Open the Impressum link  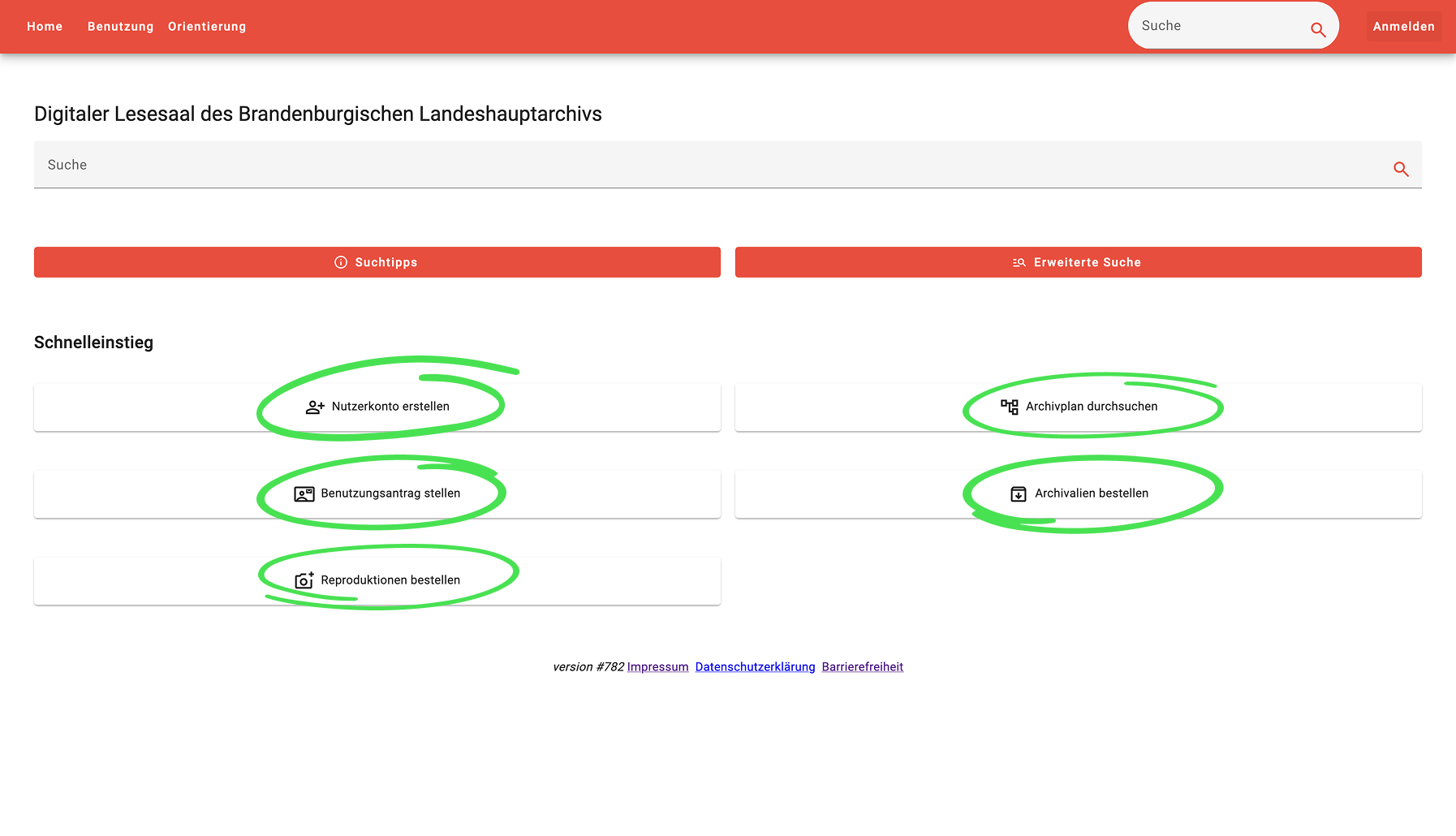(657, 666)
